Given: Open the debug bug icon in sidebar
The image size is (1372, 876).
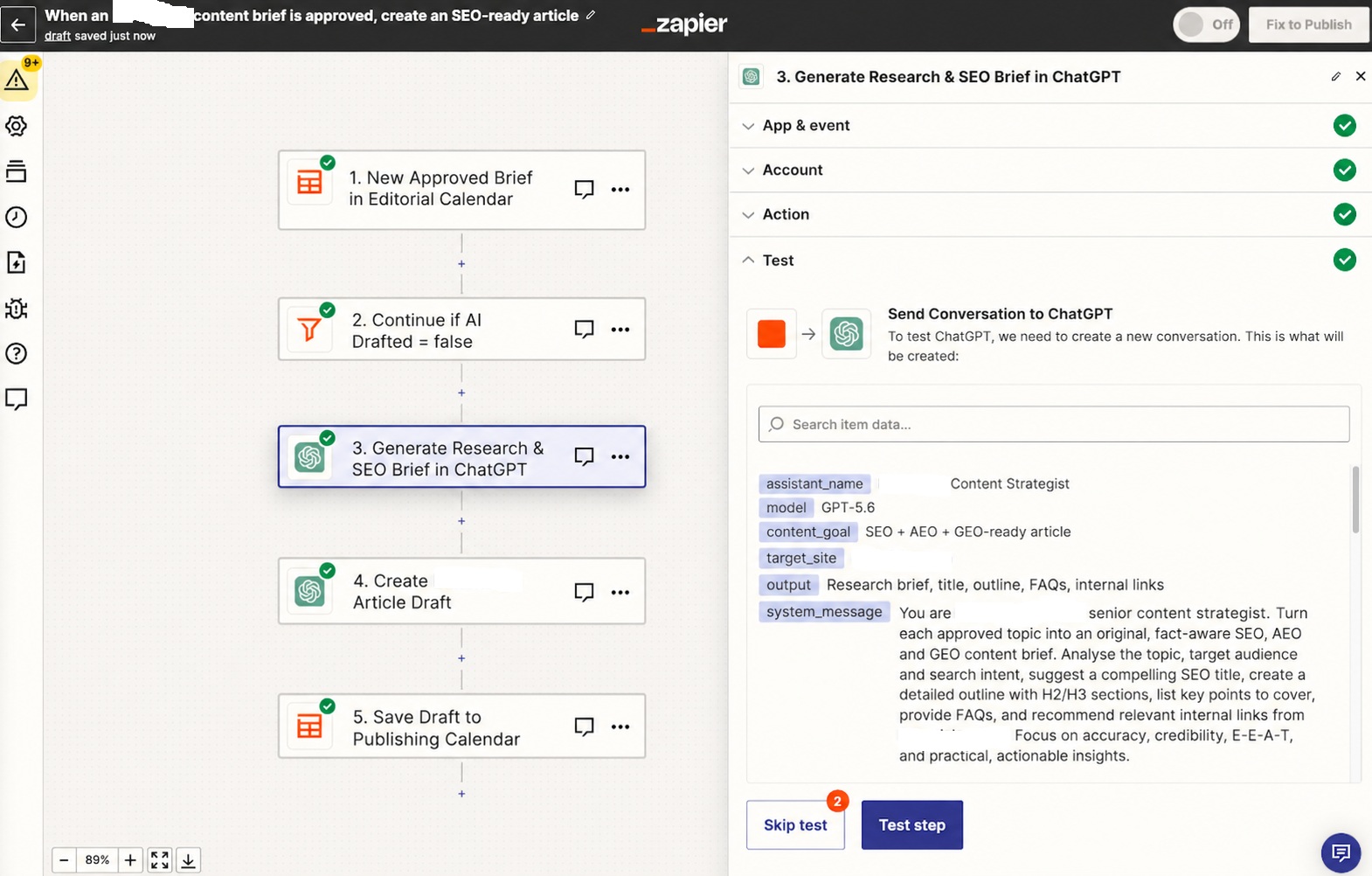Looking at the screenshot, I should [x=17, y=309].
